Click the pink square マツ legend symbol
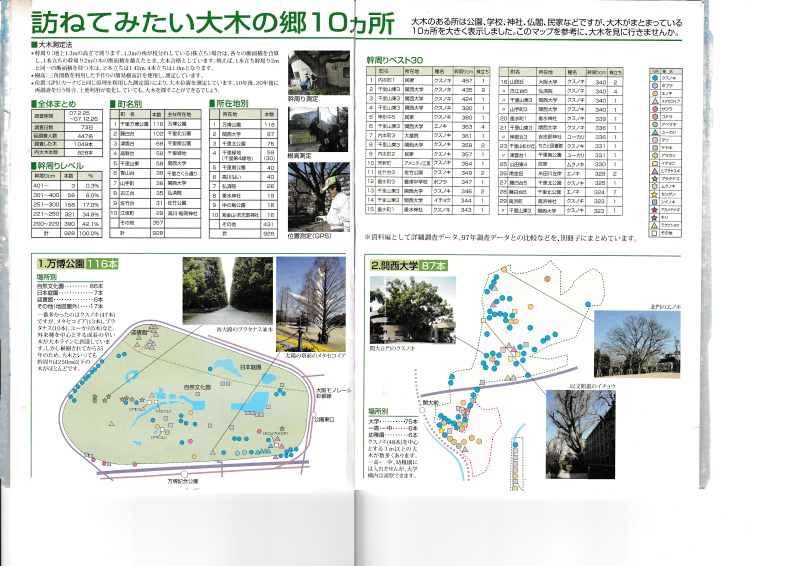Screen dimensions: 800x566 pyautogui.click(x=655, y=140)
